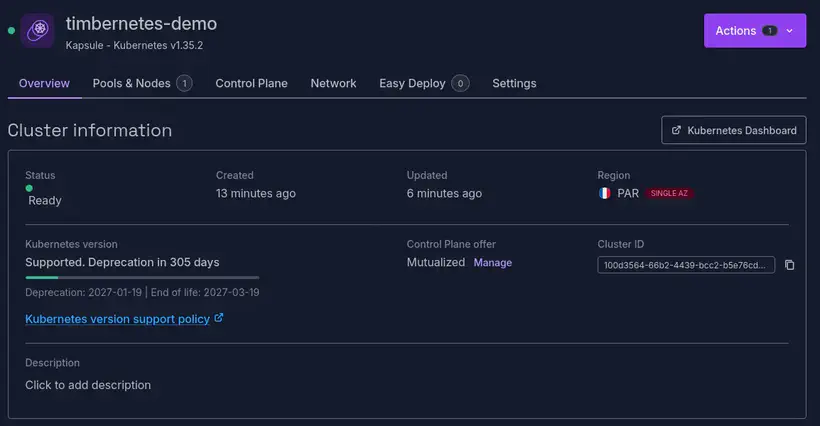Image resolution: width=820 pixels, height=426 pixels.
Task: Open the Kubernetes Dashboard button
Action: click(x=734, y=130)
